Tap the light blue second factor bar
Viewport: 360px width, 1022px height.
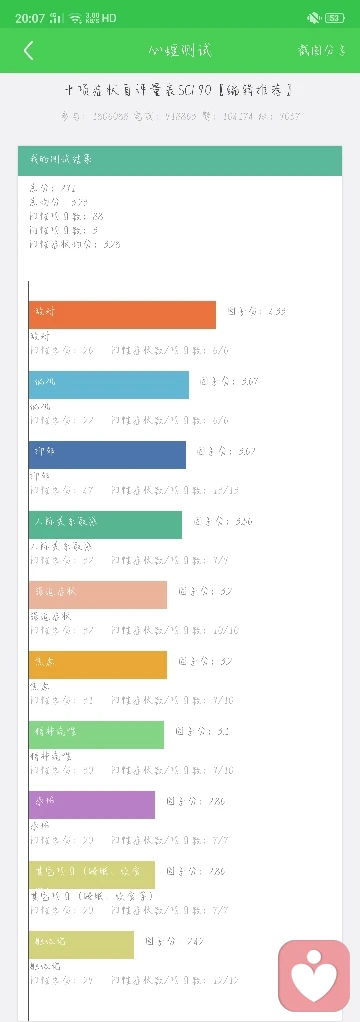click(x=109, y=385)
